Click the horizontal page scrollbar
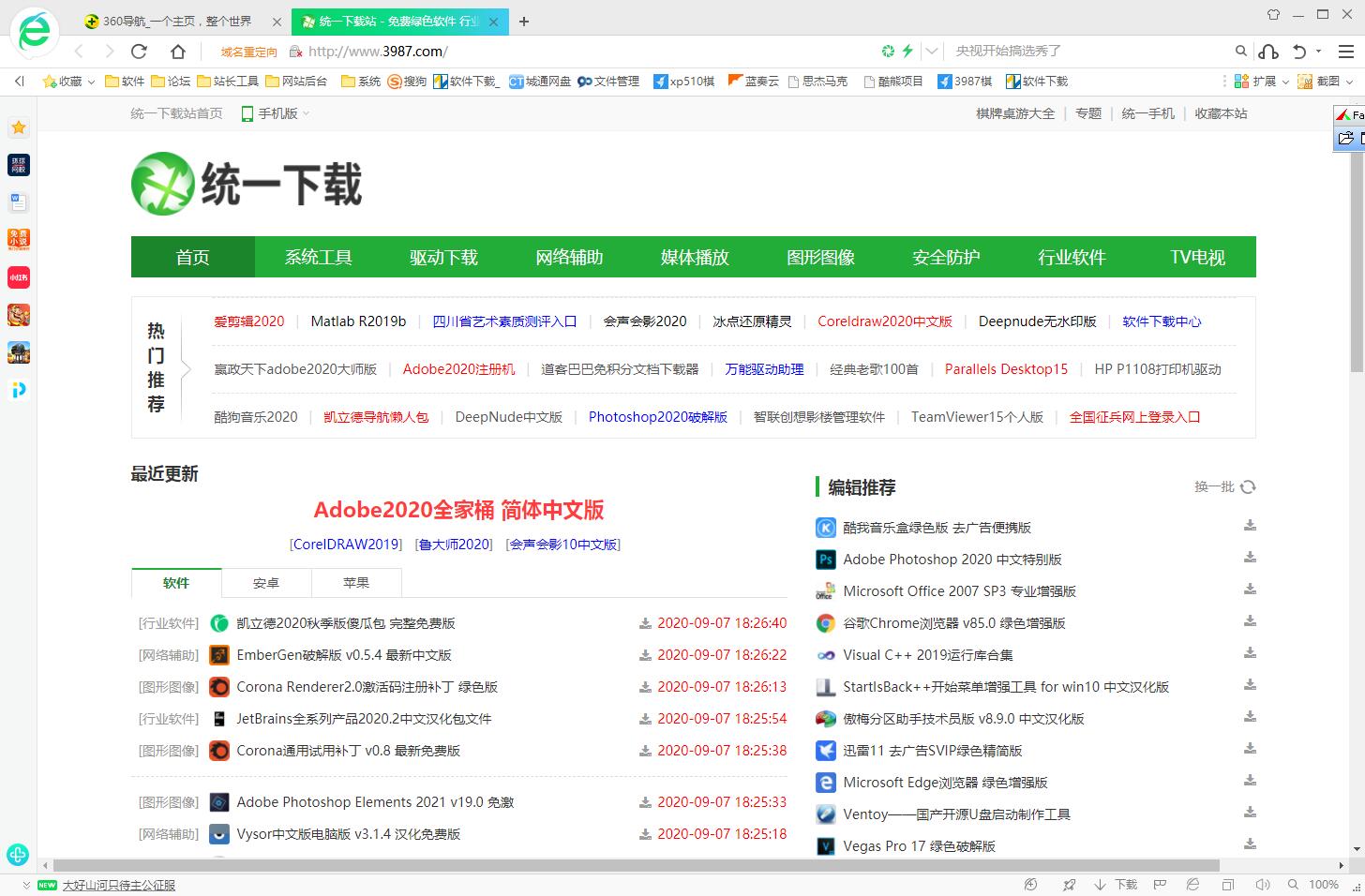This screenshot has width=1365, height=896. (636, 865)
